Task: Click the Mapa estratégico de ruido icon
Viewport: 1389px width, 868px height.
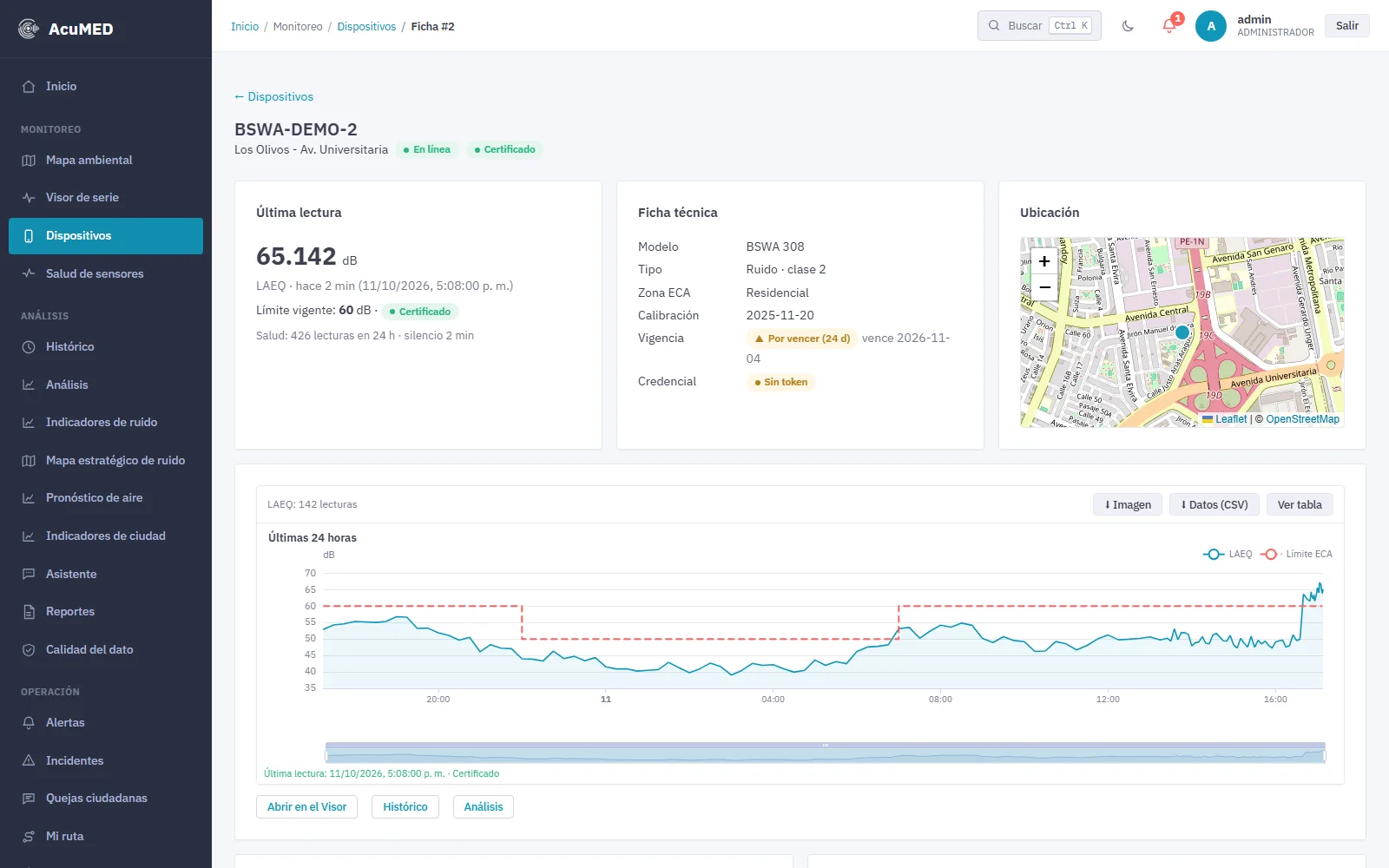Action: click(29, 461)
